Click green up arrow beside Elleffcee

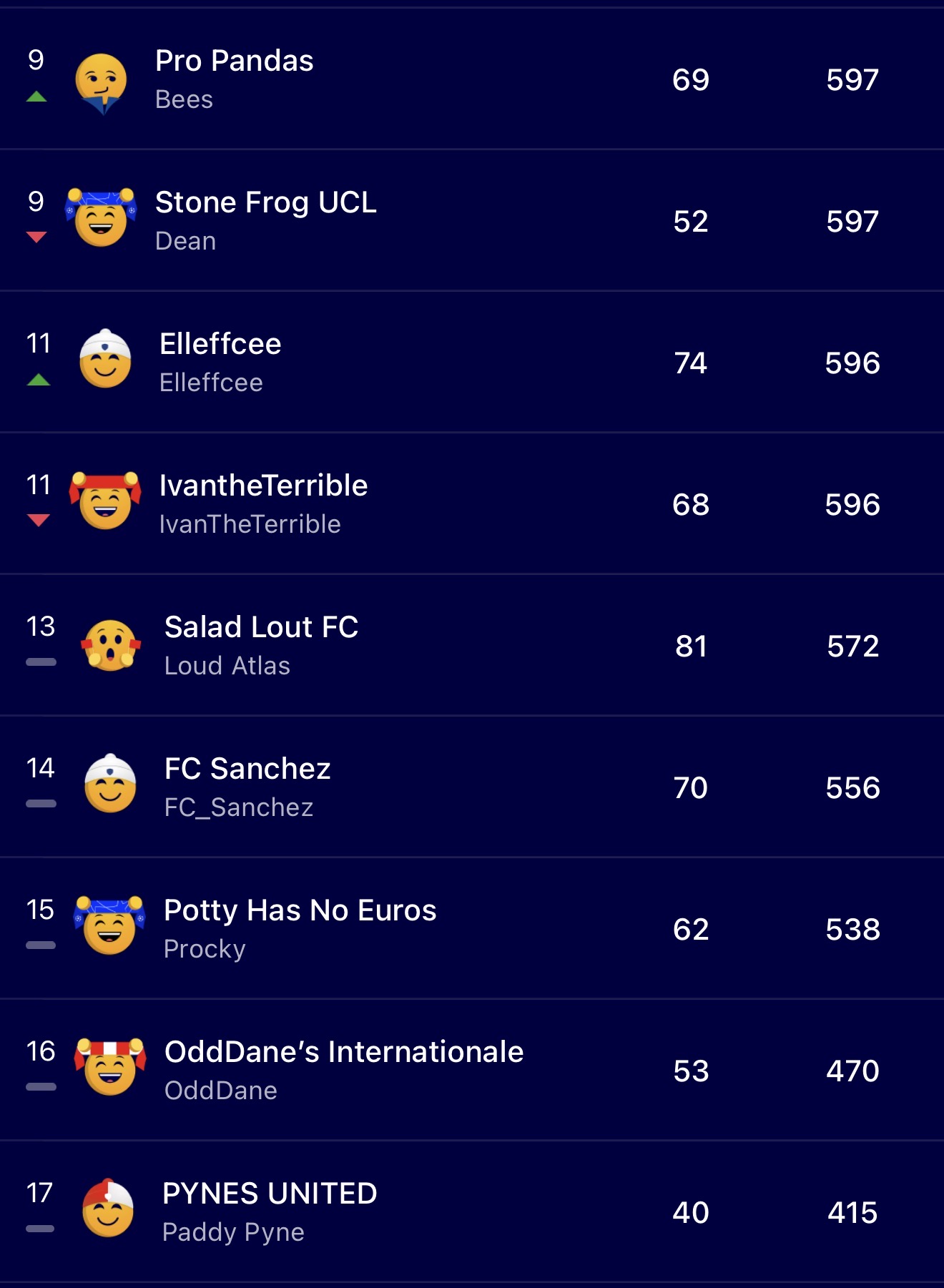(x=39, y=380)
